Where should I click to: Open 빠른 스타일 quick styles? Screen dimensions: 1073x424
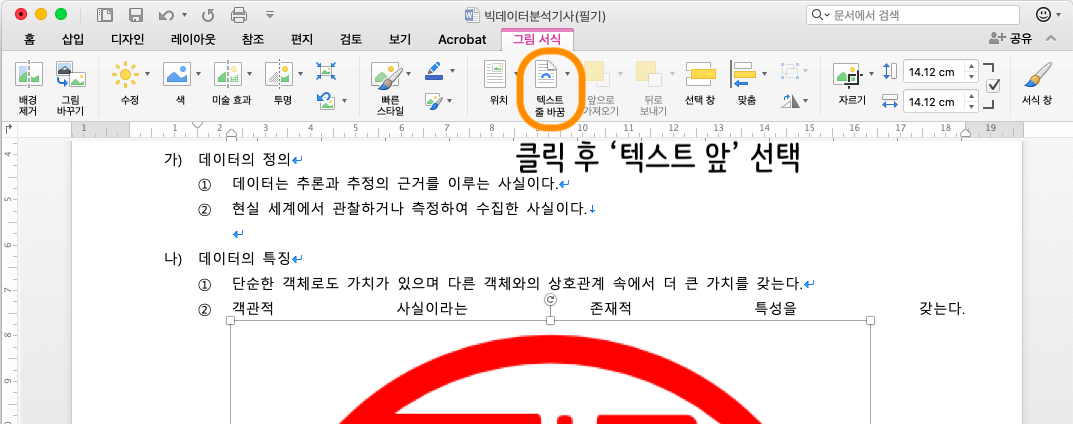click(x=386, y=74)
